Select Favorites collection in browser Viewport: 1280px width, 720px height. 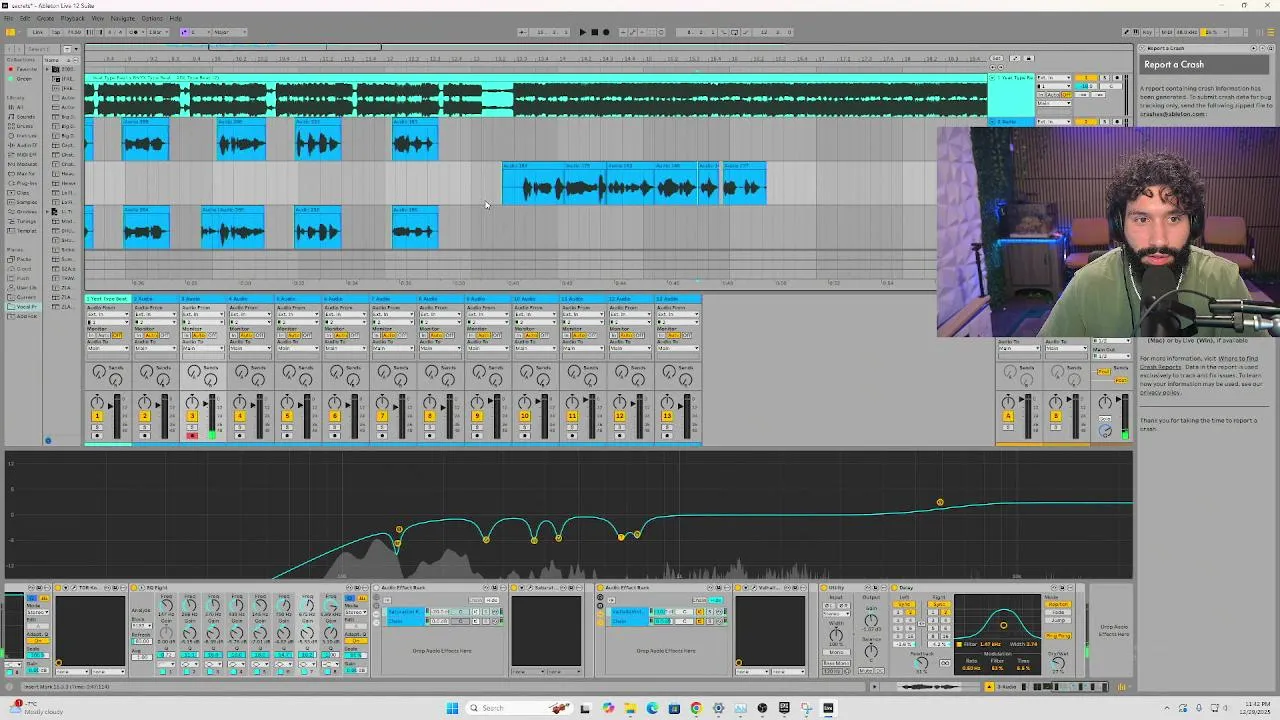pos(26,69)
